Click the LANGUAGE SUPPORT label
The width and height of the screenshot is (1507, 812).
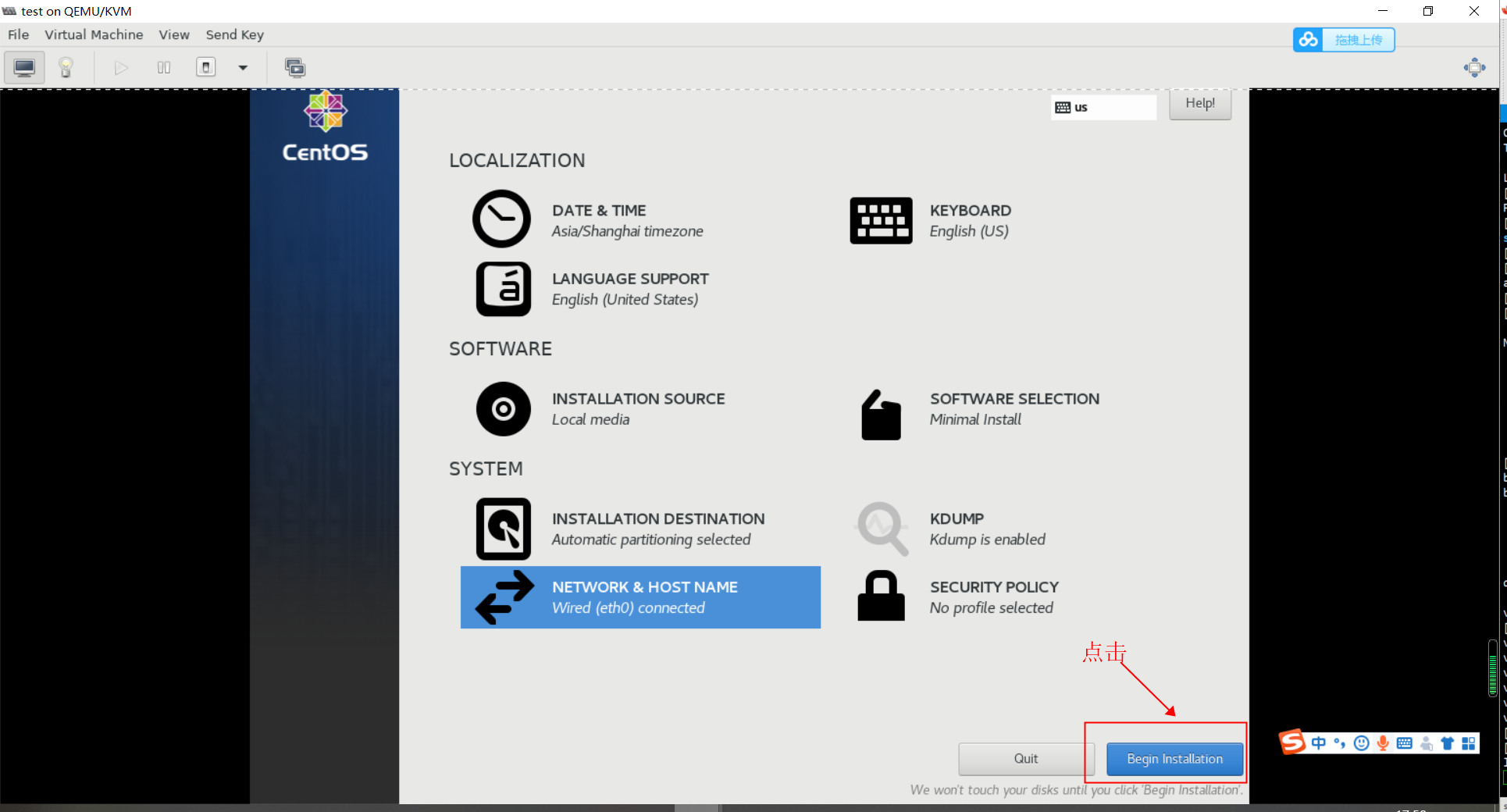pos(630,279)
